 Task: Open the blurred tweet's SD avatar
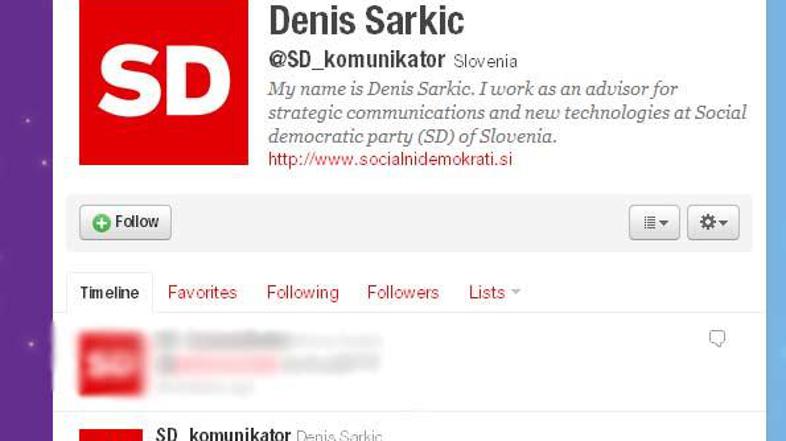pos(111,363)
